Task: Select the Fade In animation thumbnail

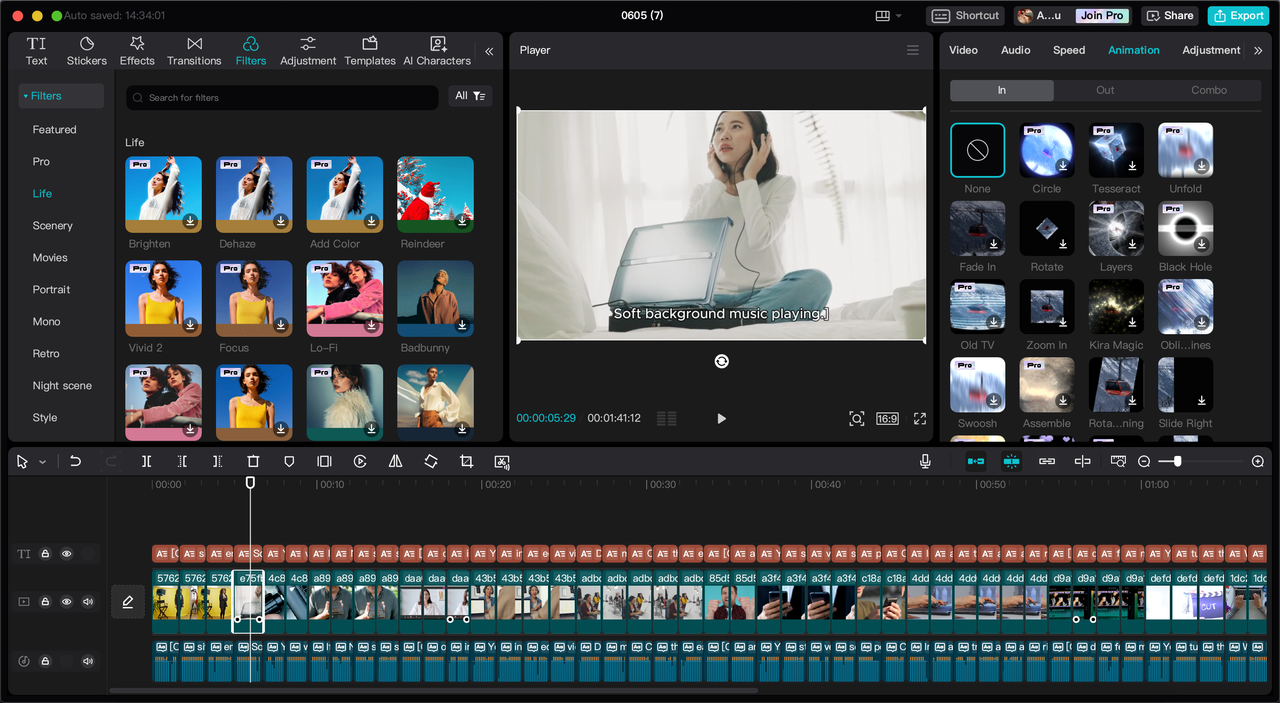Action: pos(977,228)
